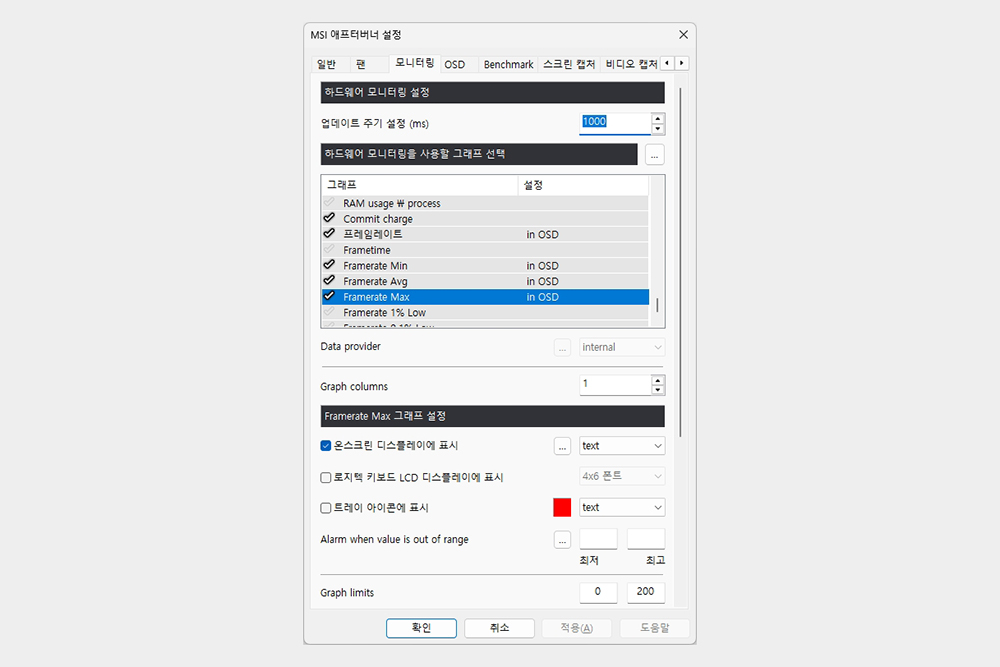Switch to the 스크린 캡처 tab
The height and width of the screenshot is (667, 1000).
tap(569, 64)
